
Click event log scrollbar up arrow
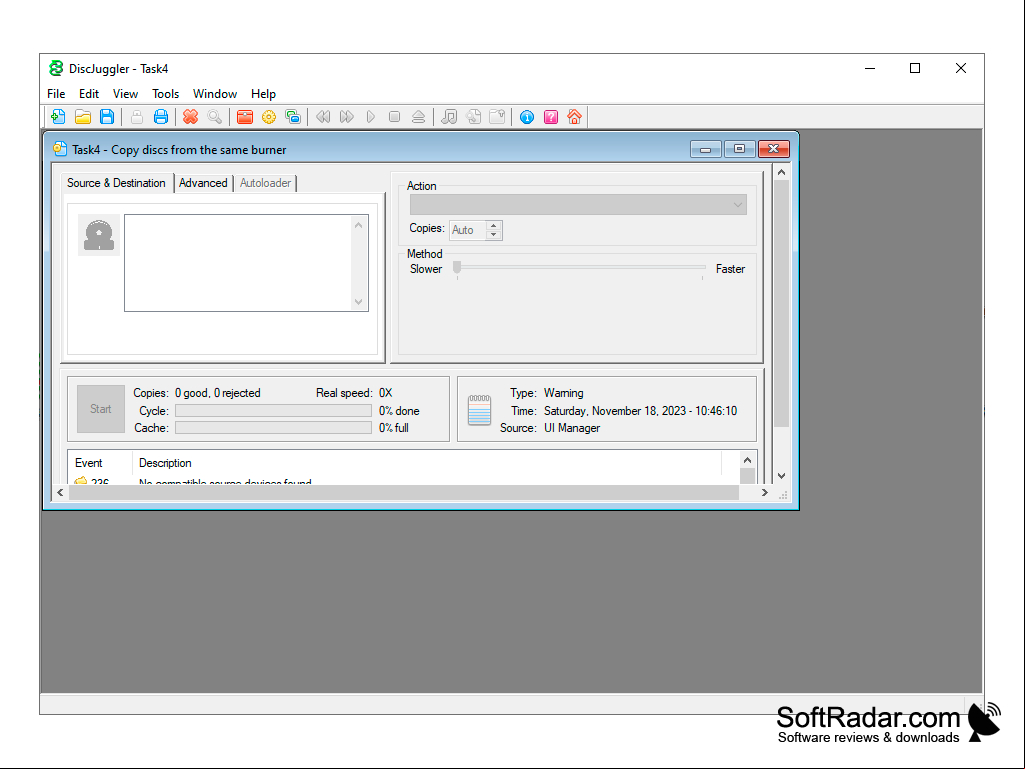coord(747,460)
